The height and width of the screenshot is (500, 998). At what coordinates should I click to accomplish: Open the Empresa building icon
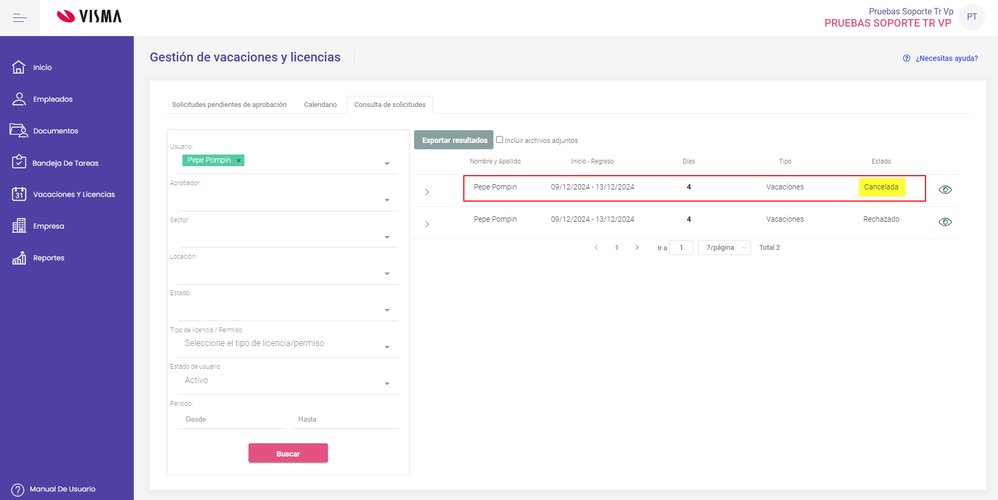pos(18,226)
